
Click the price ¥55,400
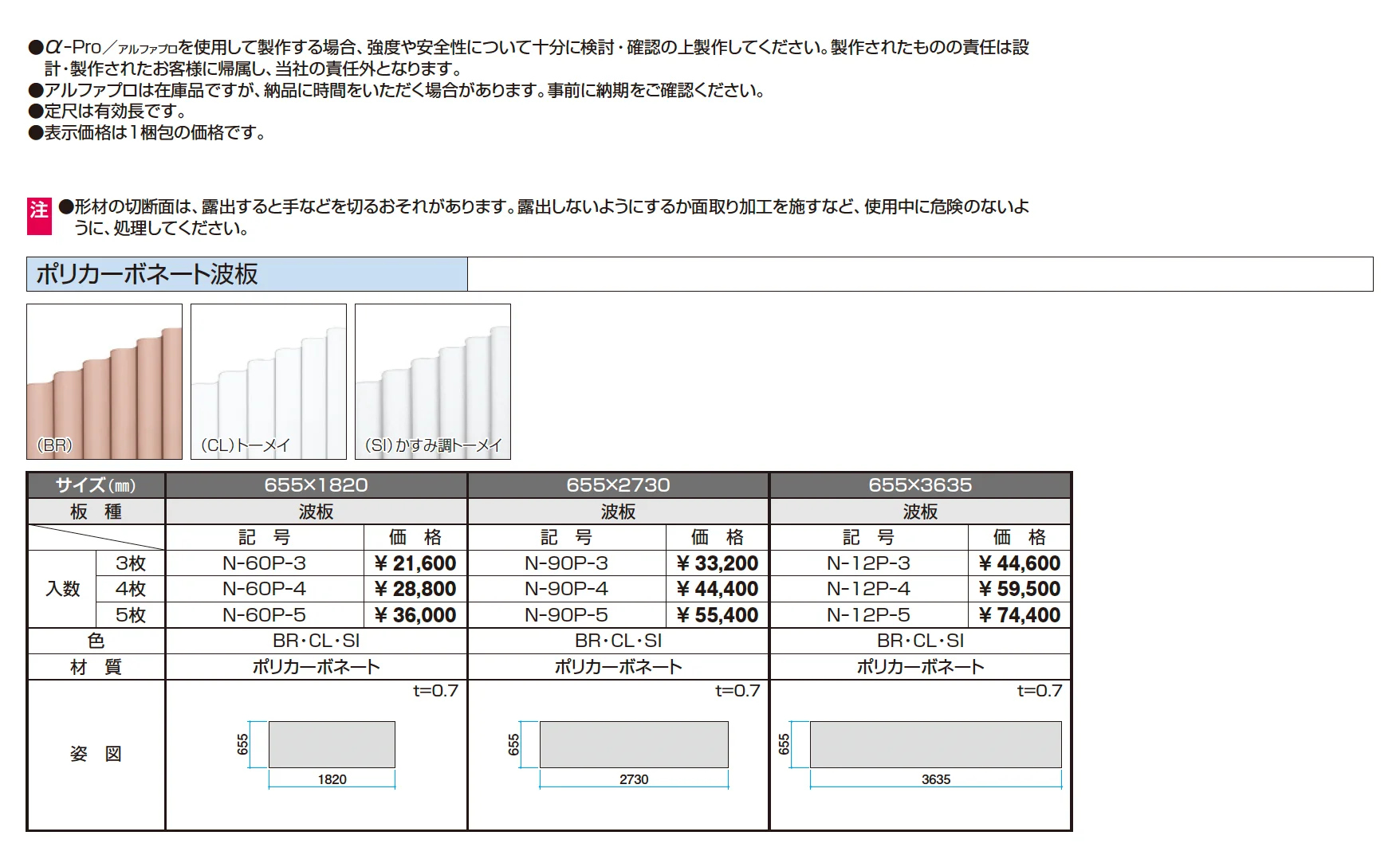pyautogui.click(x=718, y=615)
